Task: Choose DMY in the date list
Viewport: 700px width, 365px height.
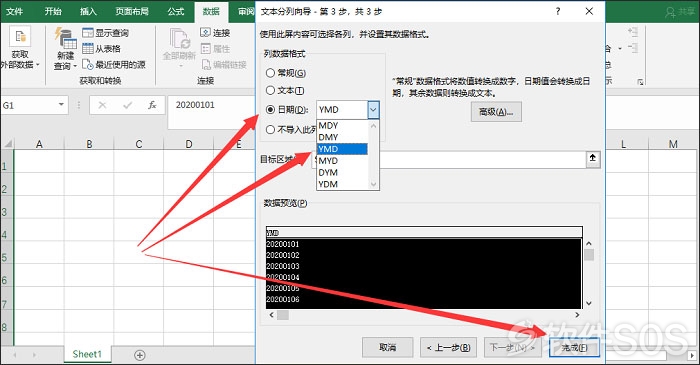Action: pyautogui.click(x=342, y=137)
